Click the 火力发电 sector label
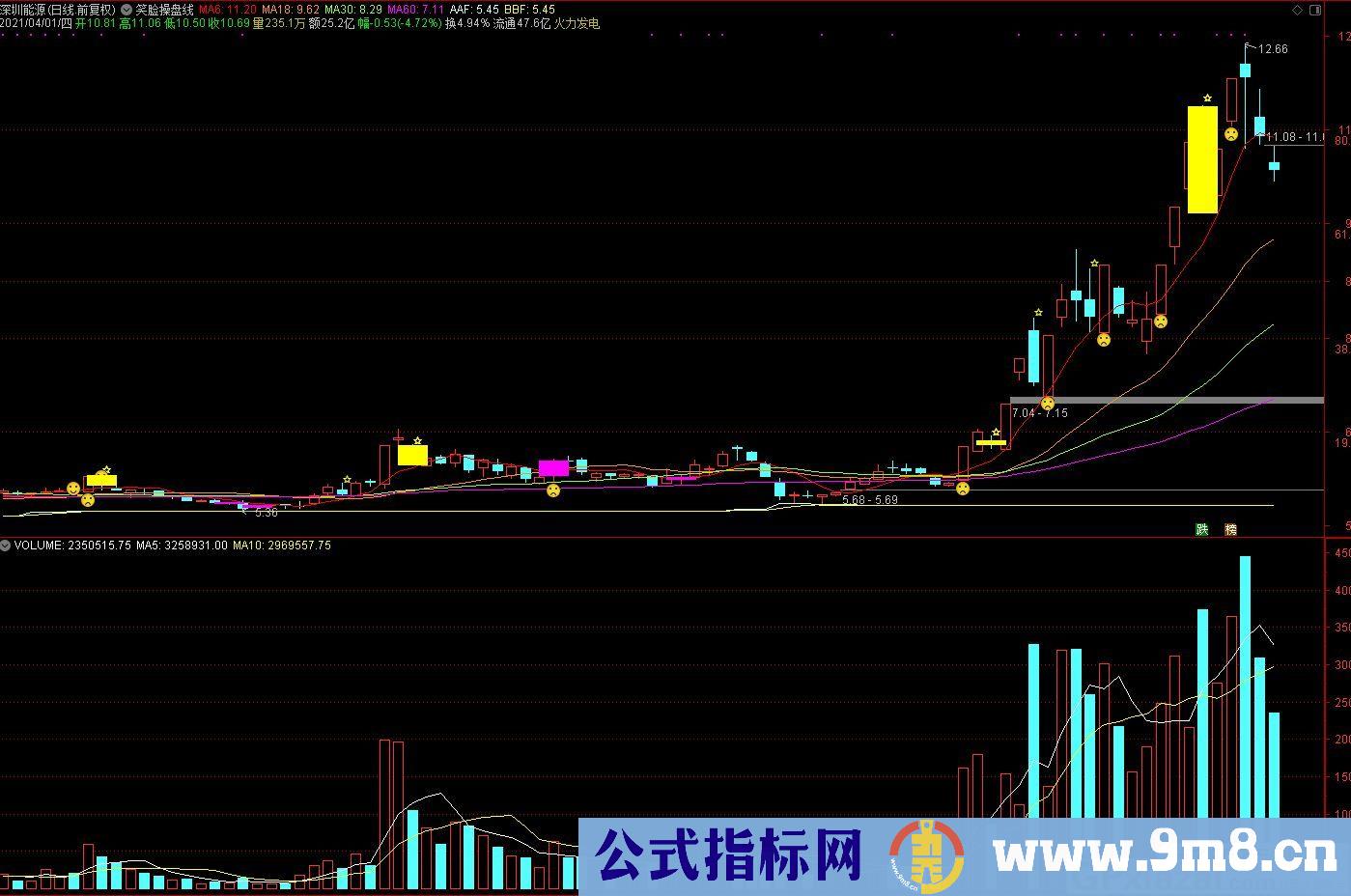Screen dimensions: 1351x896 pos(577,23)
